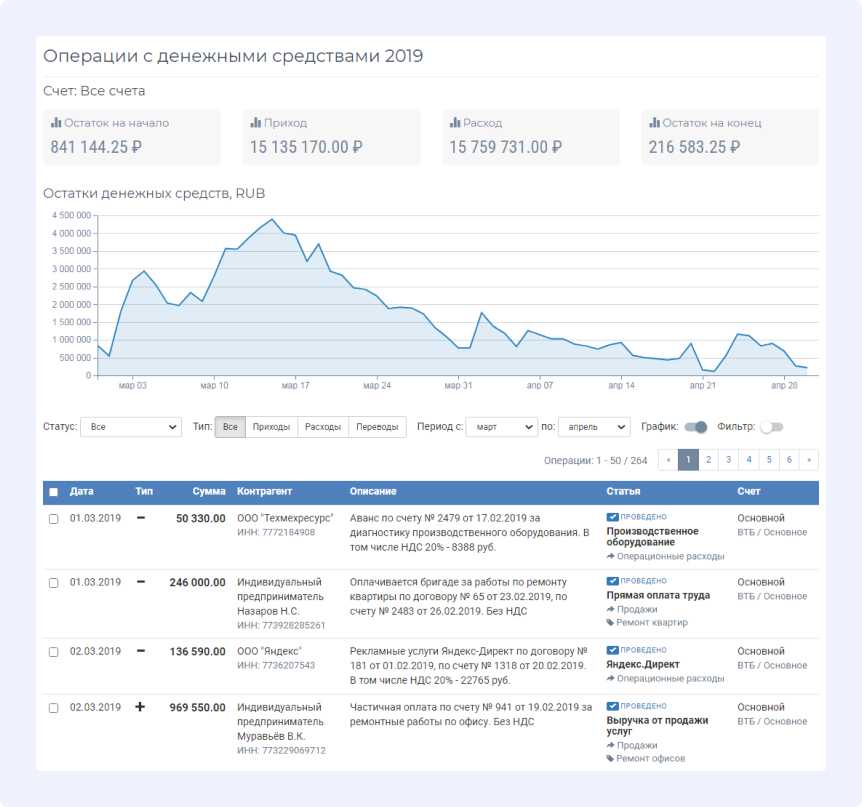This screenshot has height=807, width=862.
Task: Go to page 3 of operations
Action: [728, 460]
